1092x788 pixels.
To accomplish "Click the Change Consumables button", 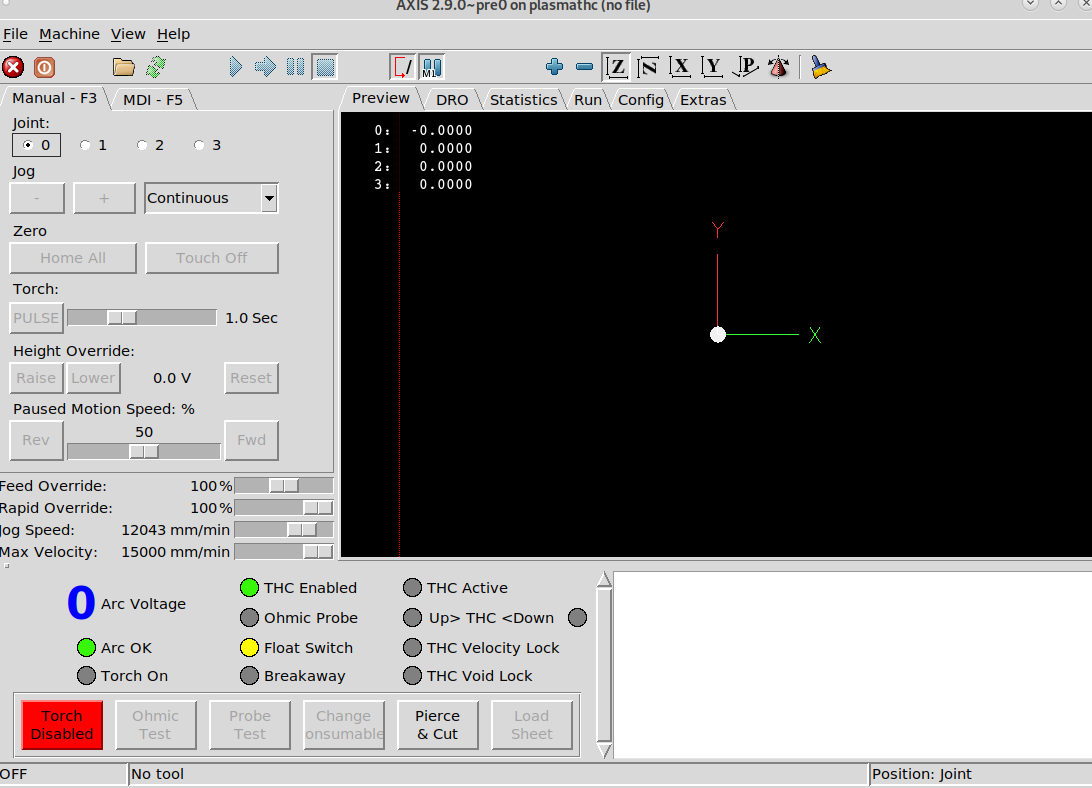I will (344, 725).
